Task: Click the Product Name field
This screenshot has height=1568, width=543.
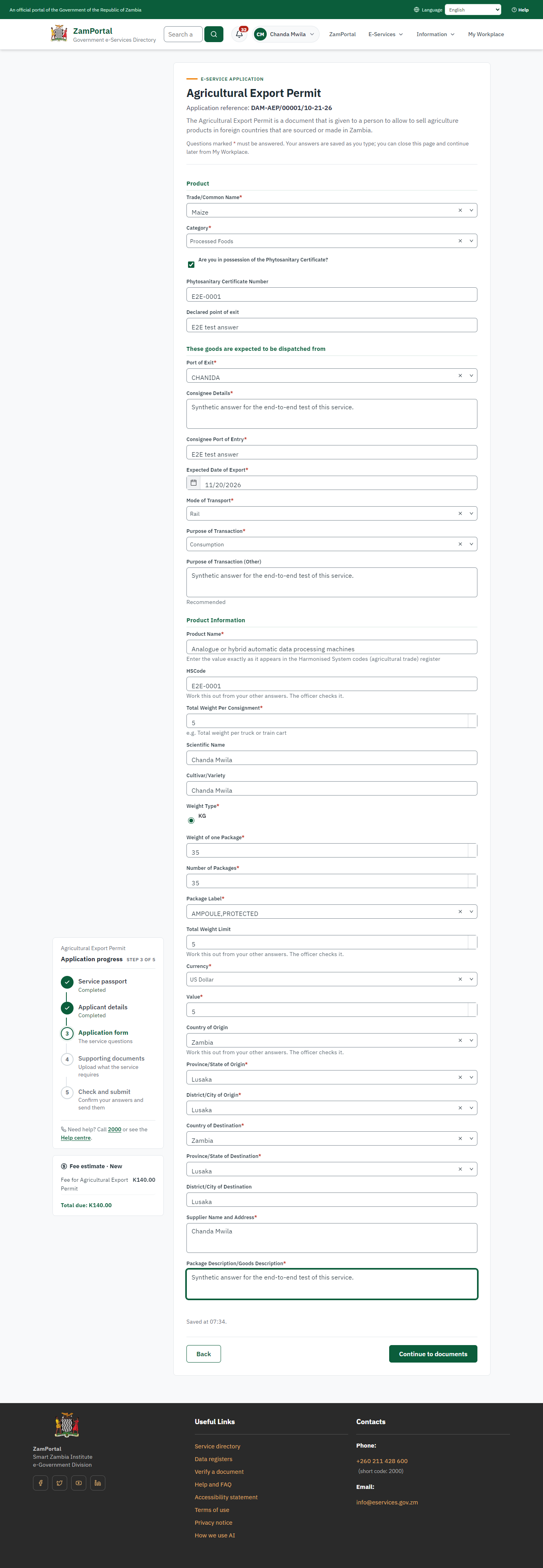Action: [x=332, y=647]
